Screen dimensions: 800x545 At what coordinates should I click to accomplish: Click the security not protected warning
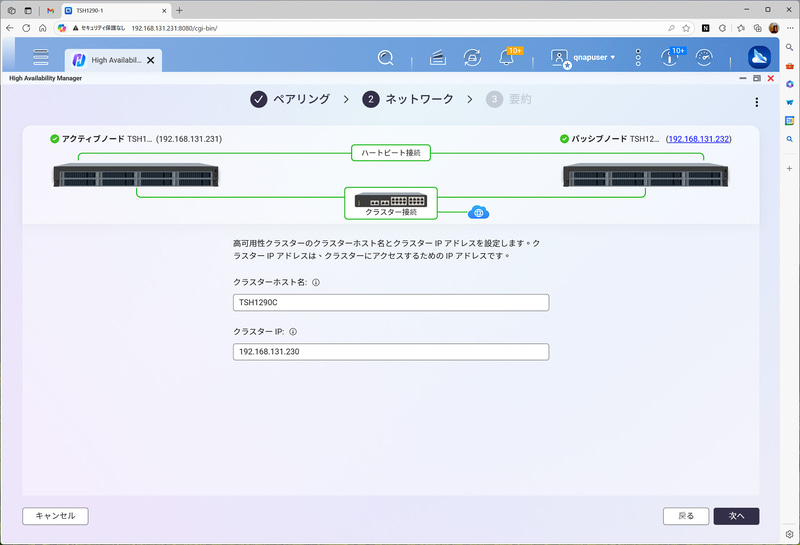coord(98,28)
